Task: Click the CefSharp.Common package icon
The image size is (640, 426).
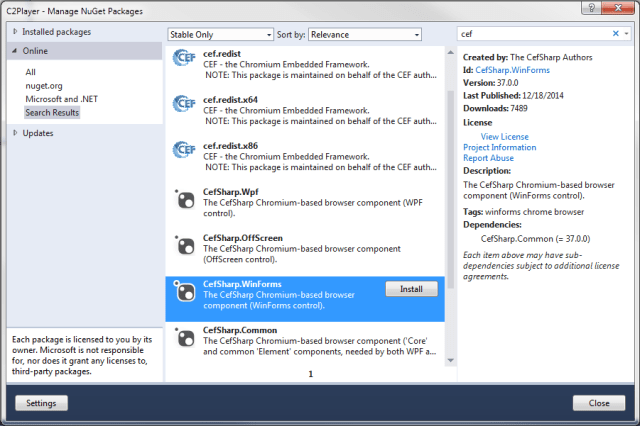Action: point(184,338)
